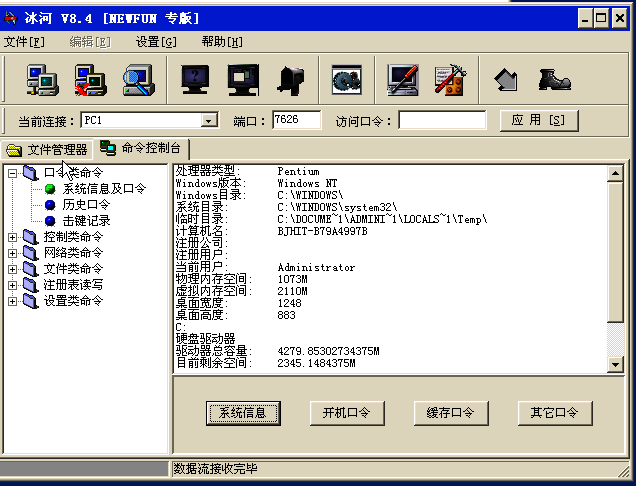The image size is (636, 486).
Task: Open the 文件[F] menu
Action: point(24,42)
